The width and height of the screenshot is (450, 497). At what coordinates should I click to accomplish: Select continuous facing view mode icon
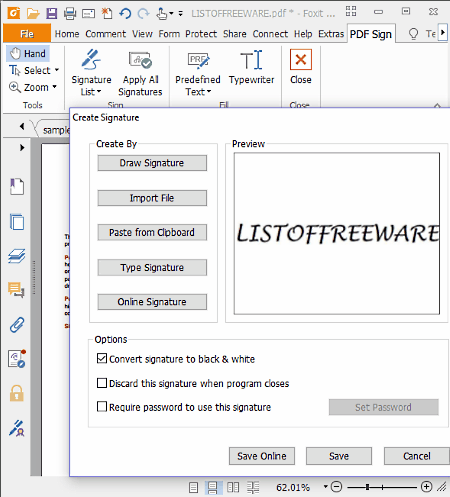pos(253,487)
